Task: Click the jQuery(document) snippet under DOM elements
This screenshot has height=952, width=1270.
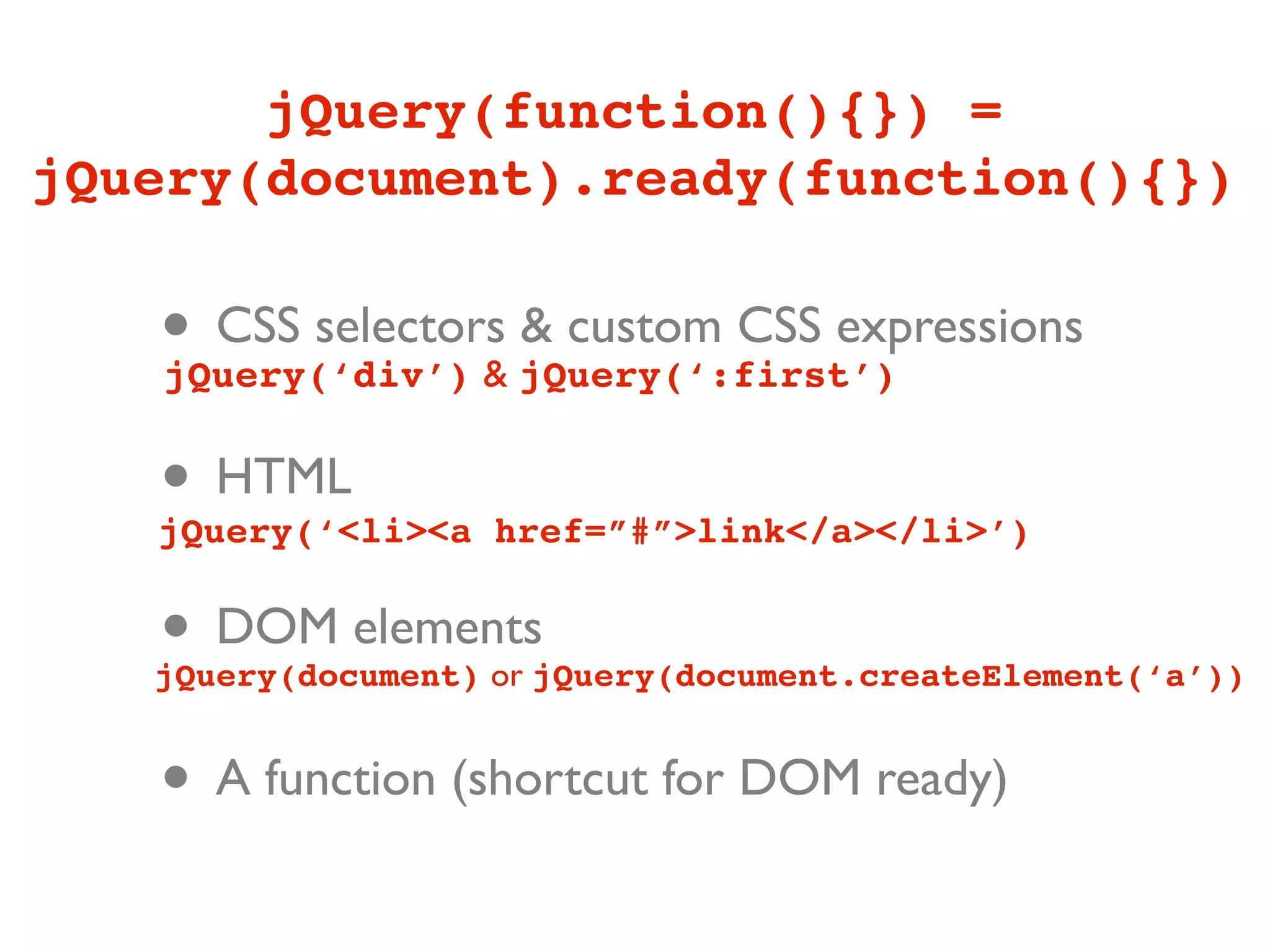Action: [x=316, y=676]
